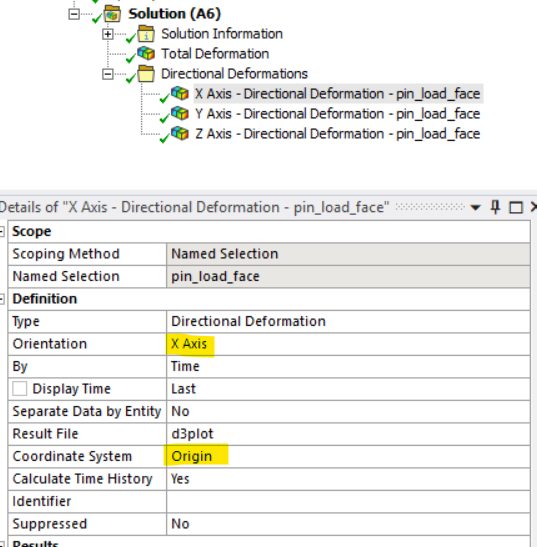
Task: Click the Y Axis Directional Deformation icon
Action: (180, 113)
